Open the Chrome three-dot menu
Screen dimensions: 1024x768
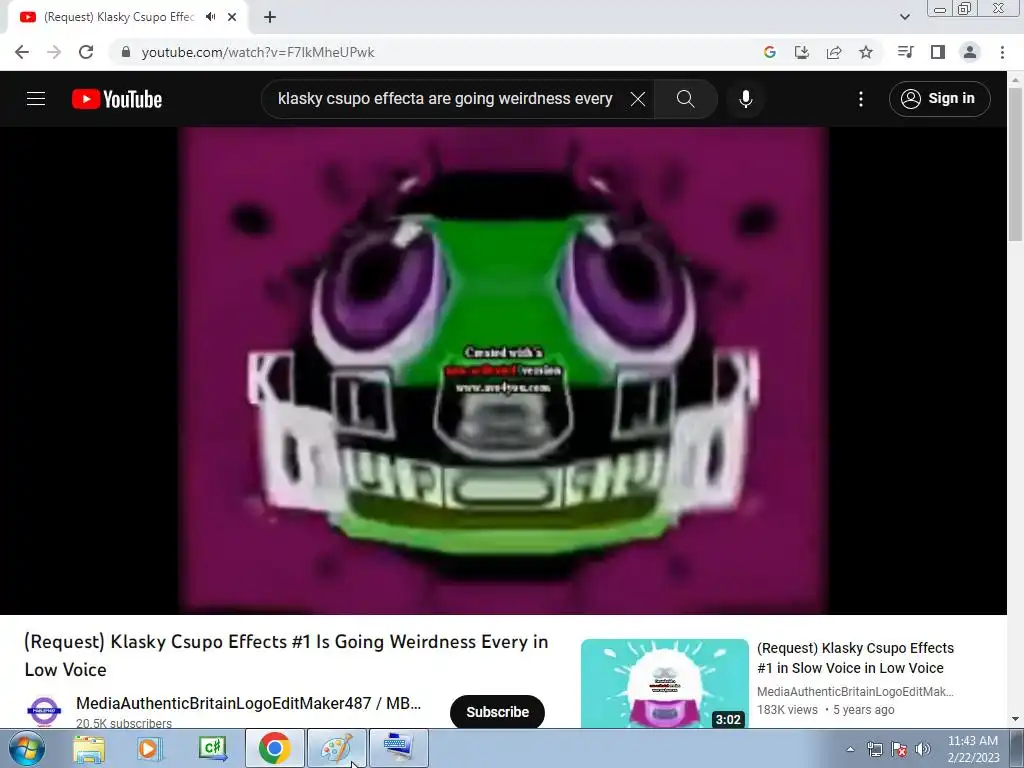point(1002,52)
